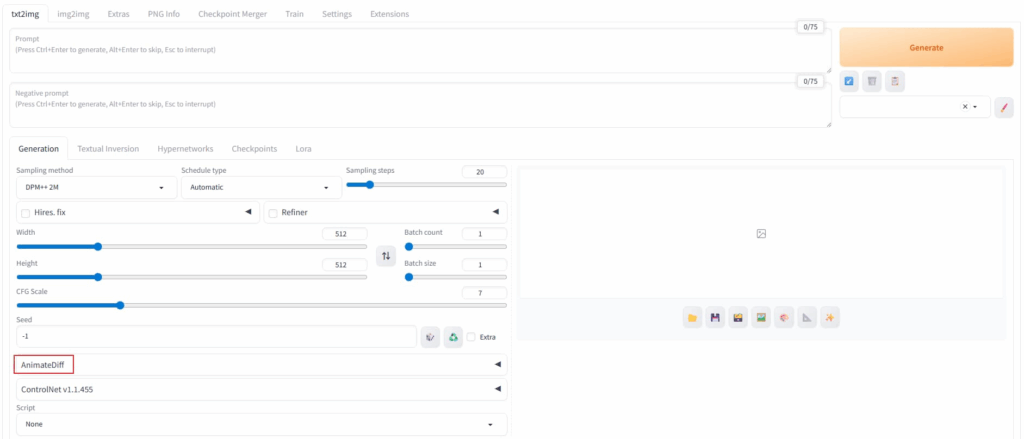The height and width of the screenshot is (439, 1024).
Task: Open the Lora tab
Action: 303,149
